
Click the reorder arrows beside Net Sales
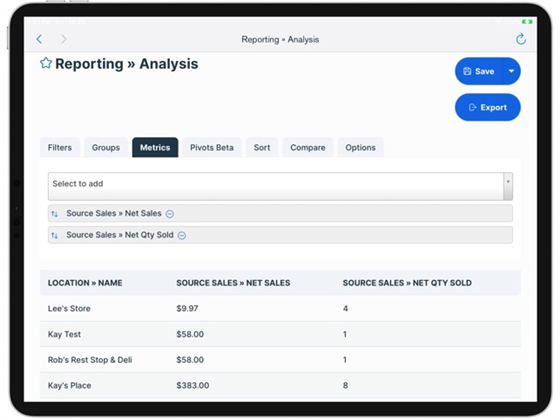pyautogui.click(x=54, y=214)
